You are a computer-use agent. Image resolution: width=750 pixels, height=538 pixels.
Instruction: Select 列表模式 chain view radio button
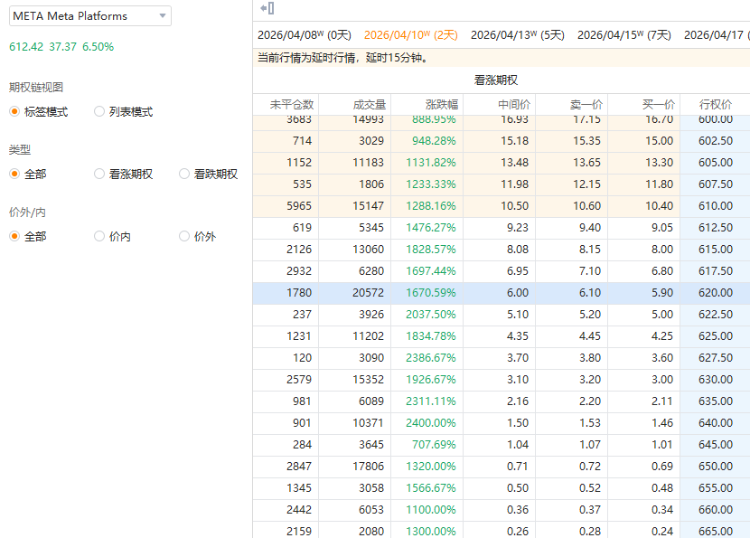tap(100, 112)
